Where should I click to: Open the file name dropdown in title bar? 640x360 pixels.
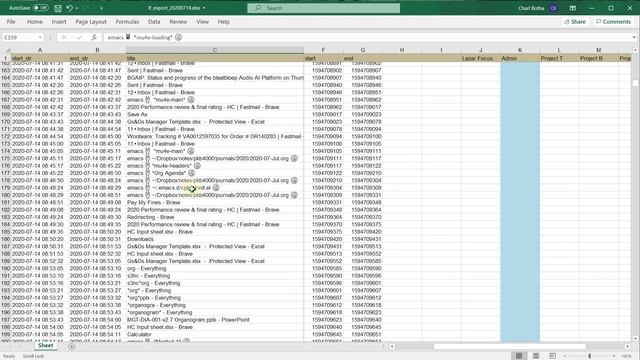coord(204,8)
